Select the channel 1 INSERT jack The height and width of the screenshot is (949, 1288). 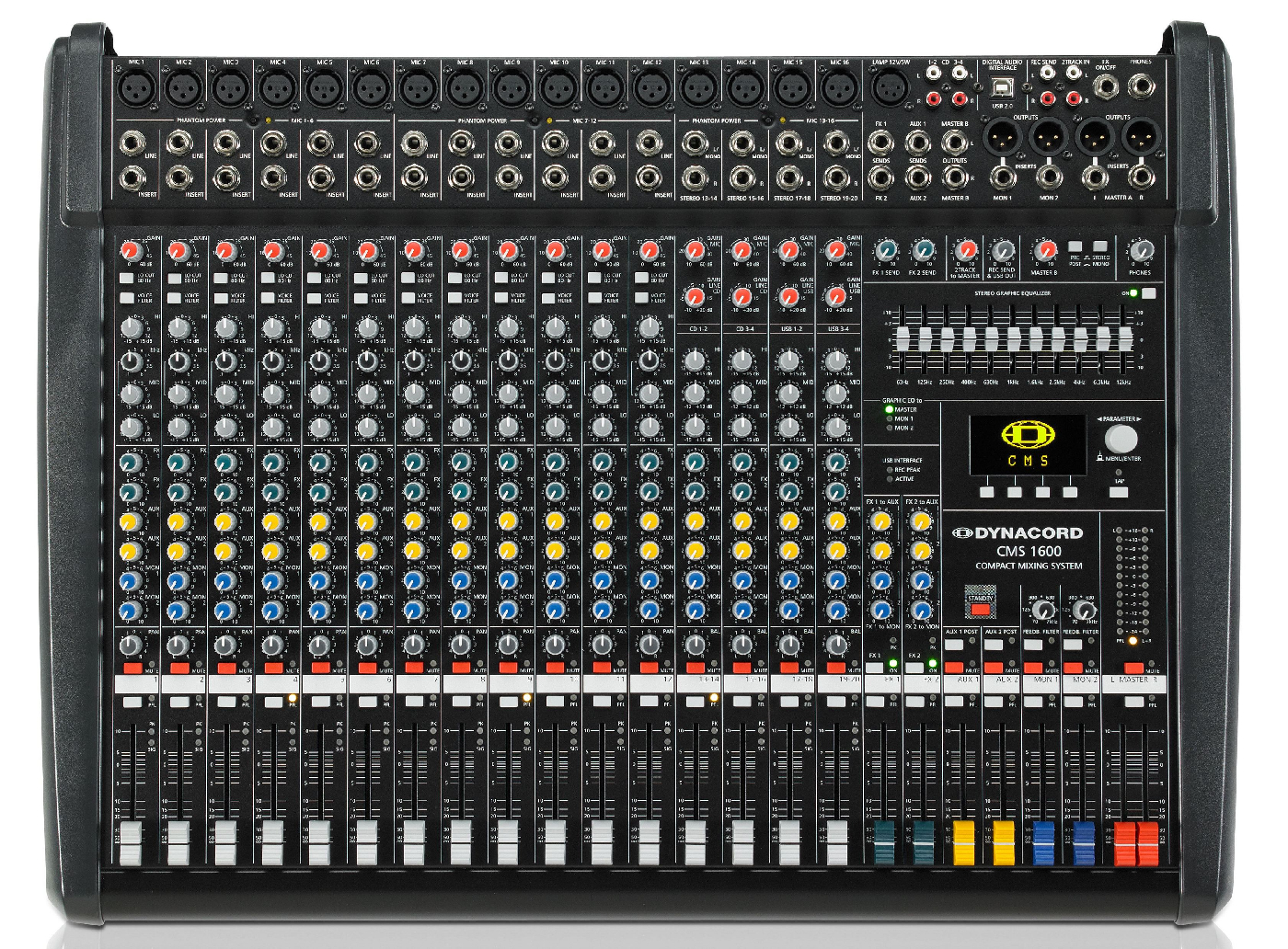click(132, 177)
